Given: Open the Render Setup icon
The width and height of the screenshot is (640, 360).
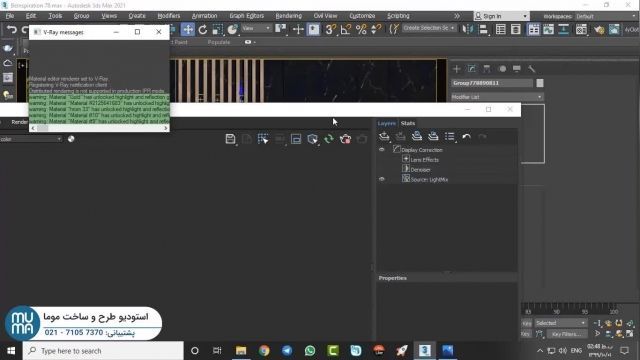Looking at the screenshot, I should [599, 29].
